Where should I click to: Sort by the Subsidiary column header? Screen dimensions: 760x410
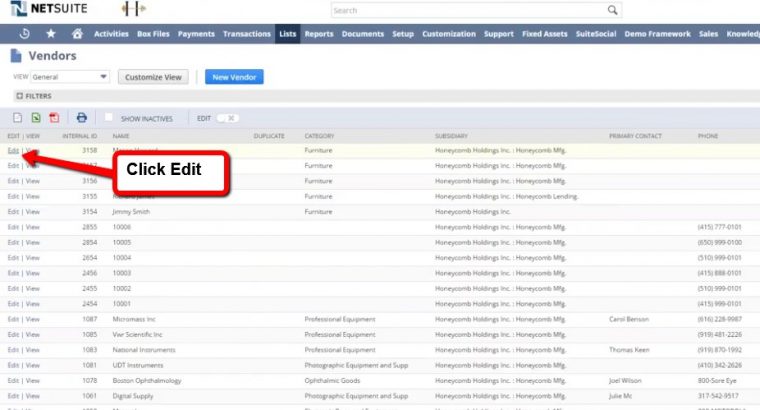point(451,136)
